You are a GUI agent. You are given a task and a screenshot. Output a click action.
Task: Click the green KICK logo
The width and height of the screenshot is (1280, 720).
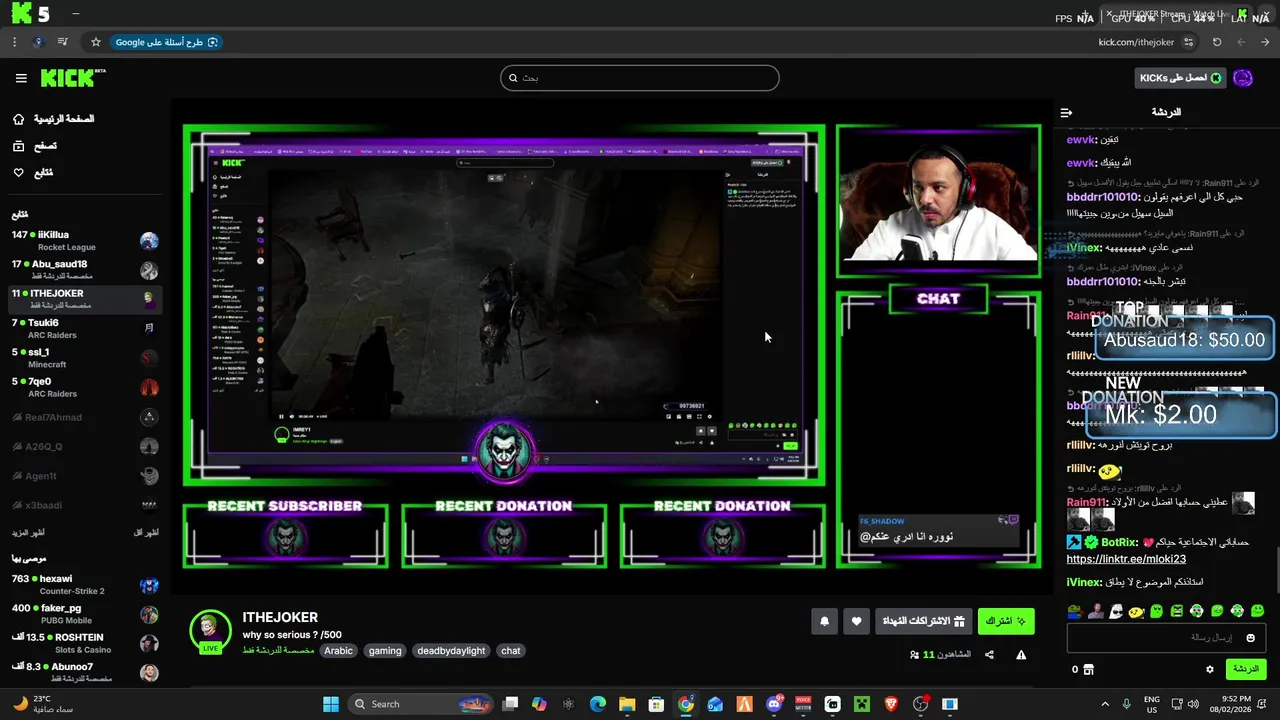click(68, 78)
